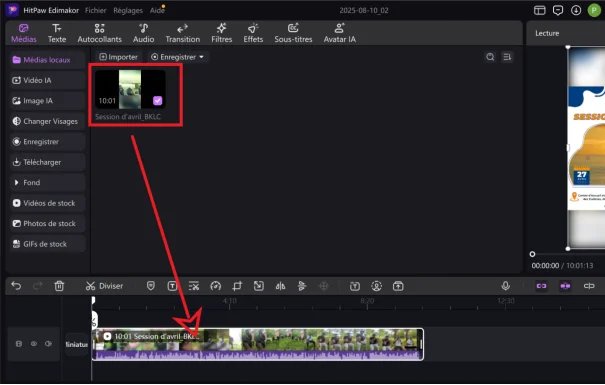Click the Importer button

(x=118, y=57)
